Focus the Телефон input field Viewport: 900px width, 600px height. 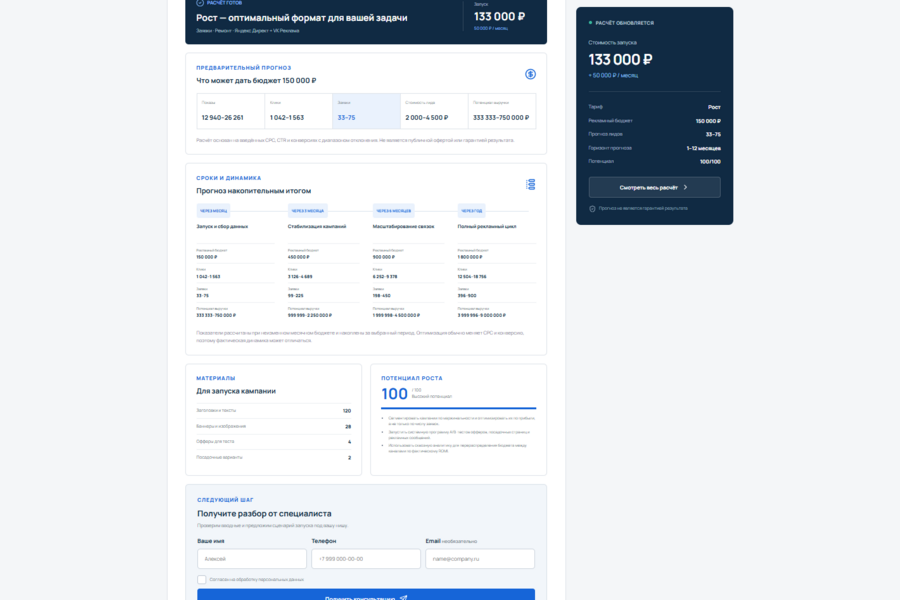pyautogui.click(x=366, y=559)
